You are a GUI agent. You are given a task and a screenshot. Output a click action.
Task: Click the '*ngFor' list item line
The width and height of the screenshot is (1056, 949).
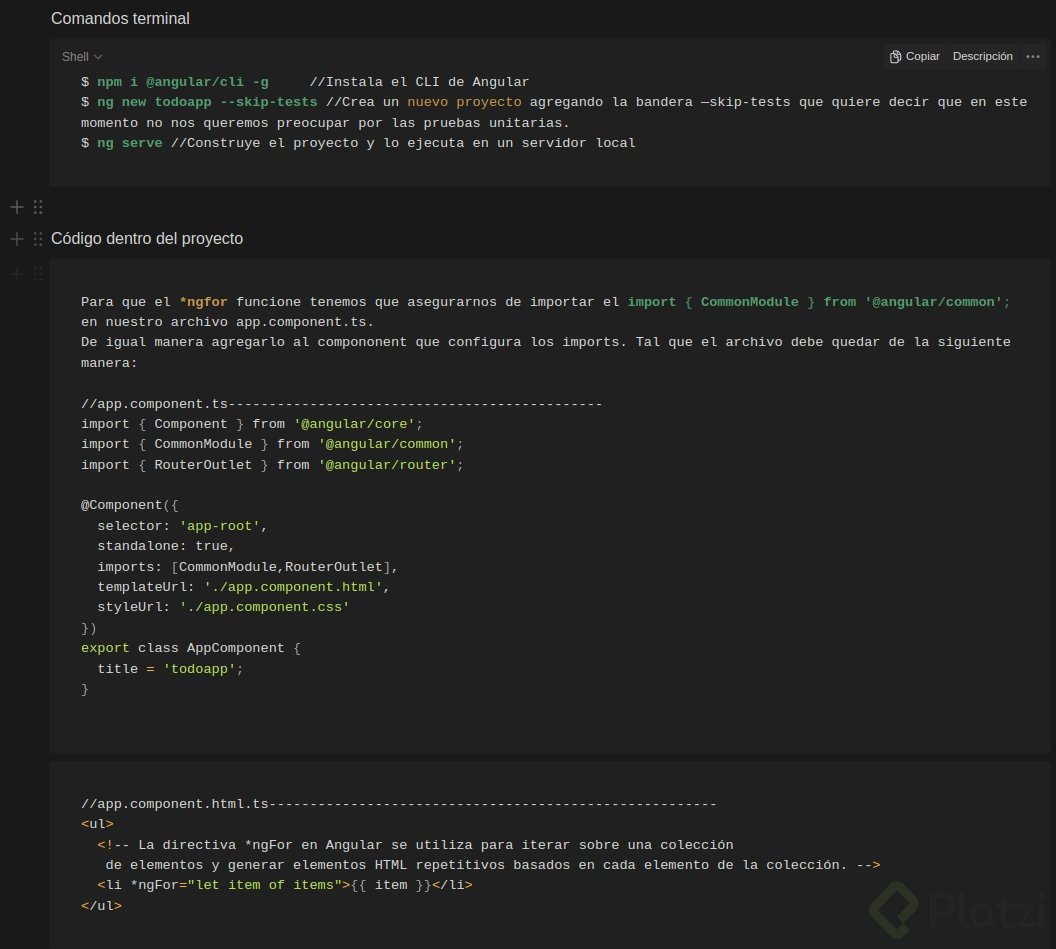tap(284, 885)
